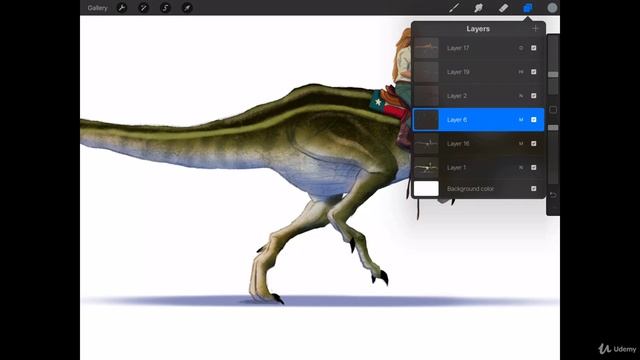Open the Actions wrench menu
This screenshot has width=640, height=360.
[122, 8]
